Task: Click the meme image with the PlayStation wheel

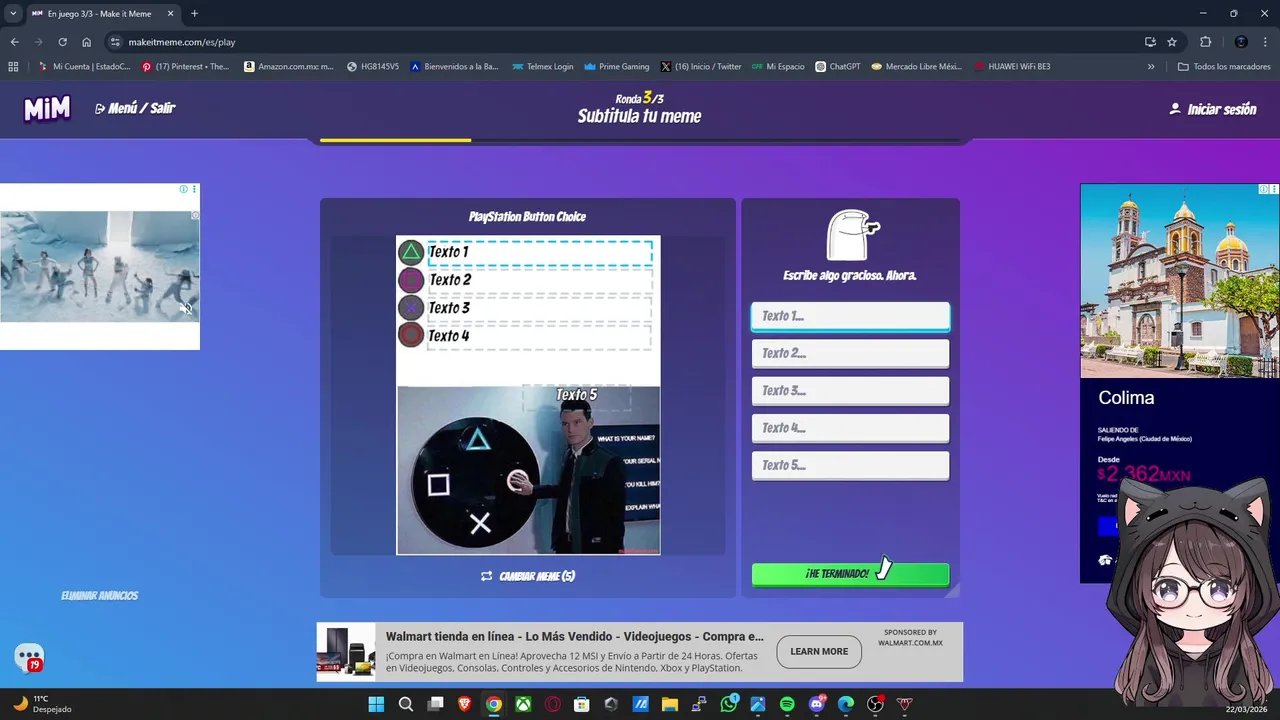Action: tap(528, 470)
